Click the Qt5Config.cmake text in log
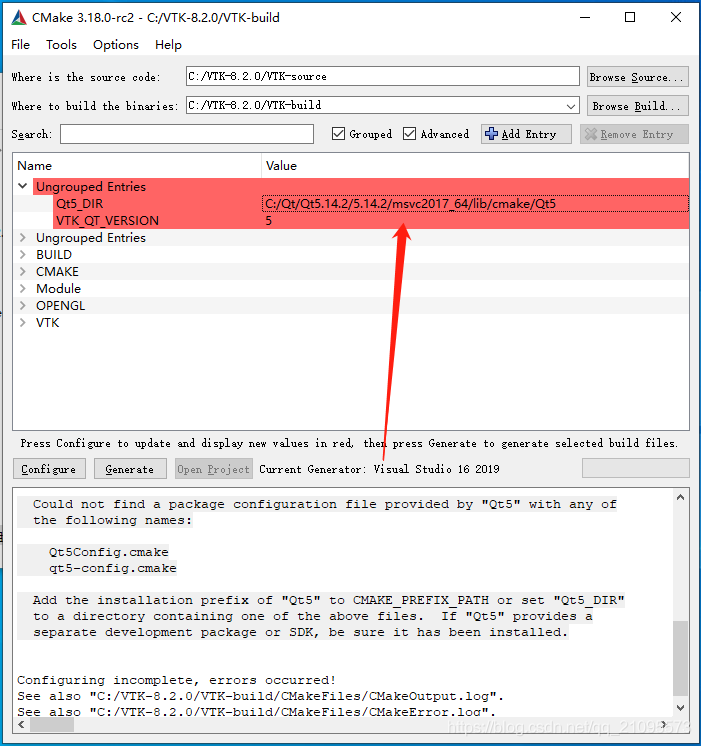Screen dimensions: 701x746 pos(109,552)
